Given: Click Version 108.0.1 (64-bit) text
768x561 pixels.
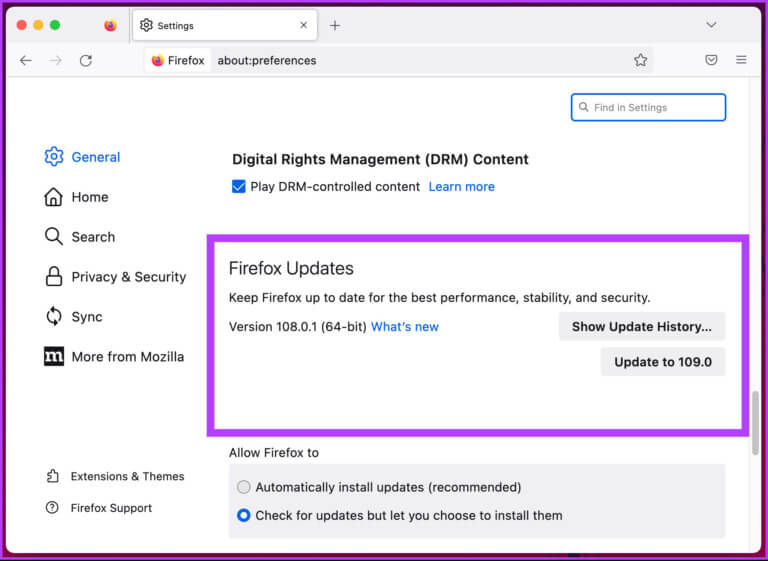Looking at the screenshot, I should [297, 327].
